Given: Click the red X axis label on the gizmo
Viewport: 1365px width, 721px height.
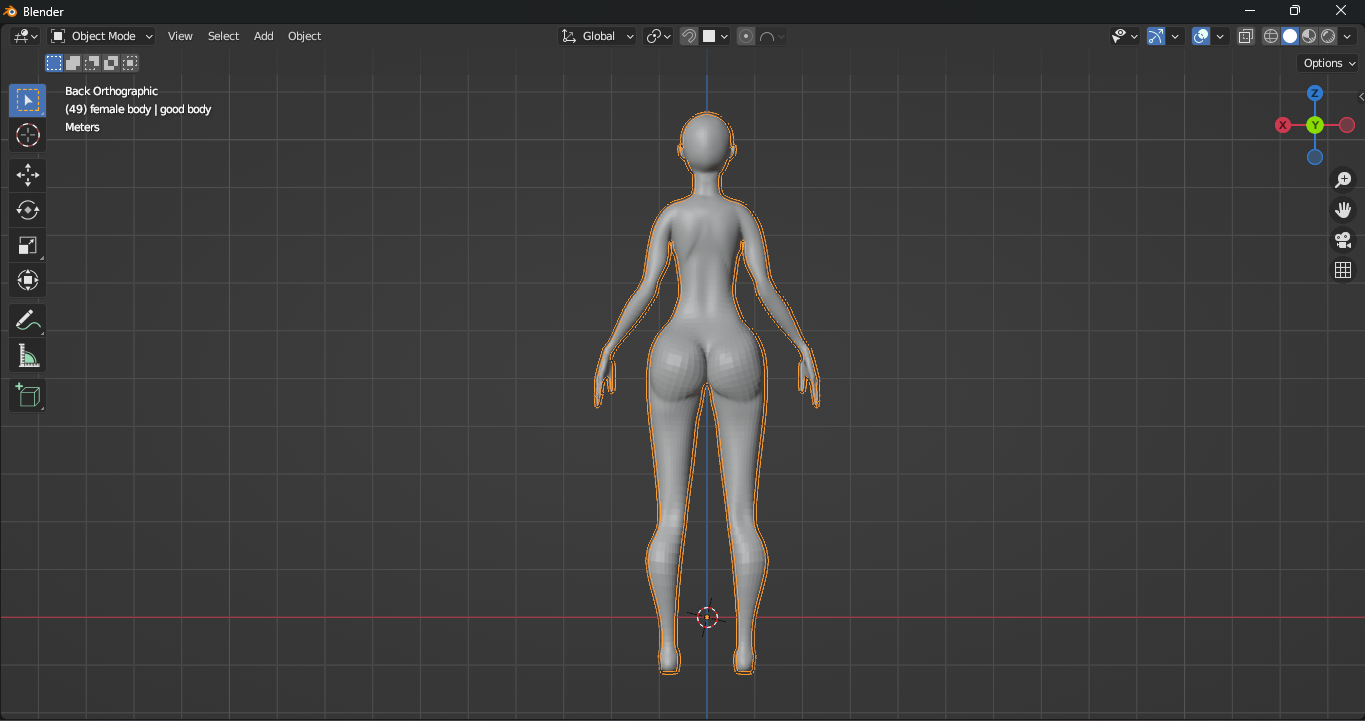Looking at the screenshot, I should tap(1283, 125).
